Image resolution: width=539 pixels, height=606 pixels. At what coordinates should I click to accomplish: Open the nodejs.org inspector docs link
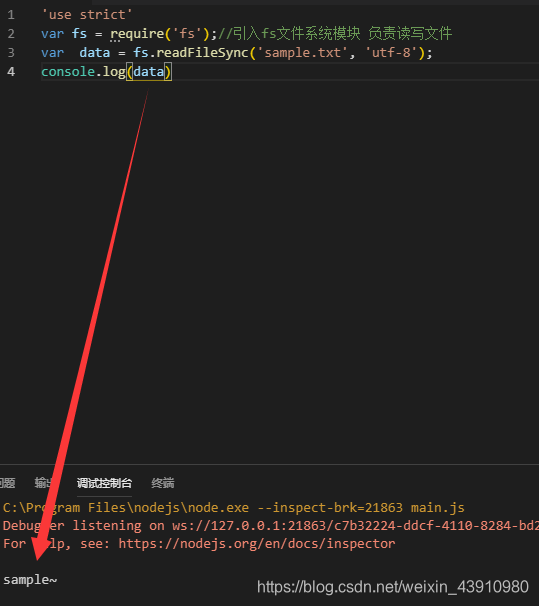click(257, 544)
